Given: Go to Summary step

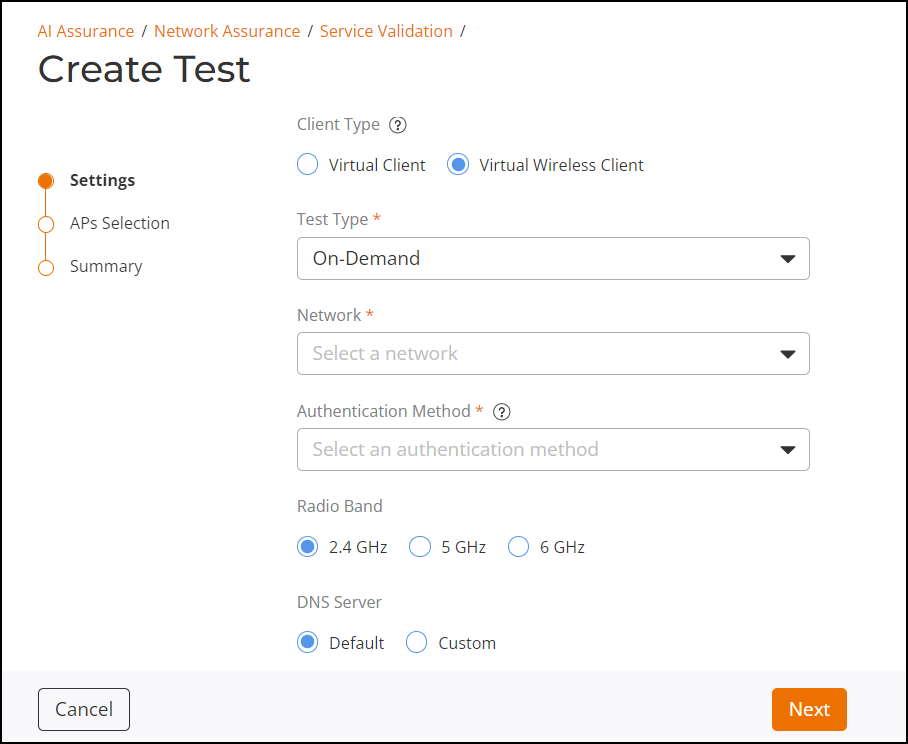Looking at the screenshot, I should 106,267.
